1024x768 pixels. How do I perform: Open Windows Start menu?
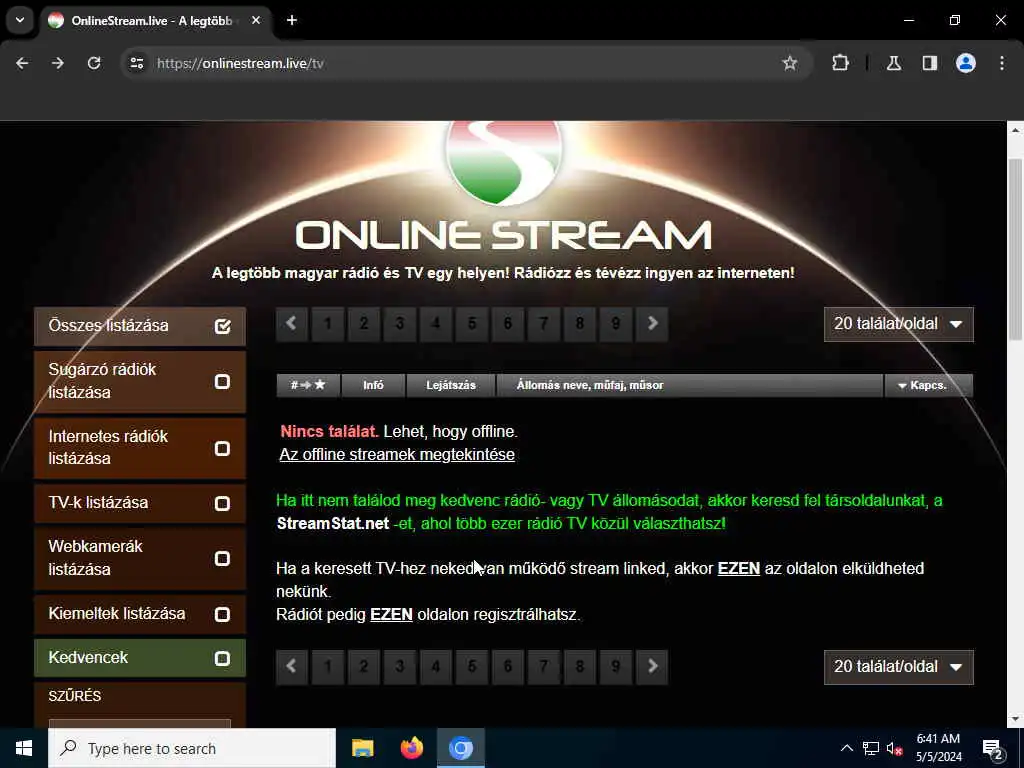[24, 748]
